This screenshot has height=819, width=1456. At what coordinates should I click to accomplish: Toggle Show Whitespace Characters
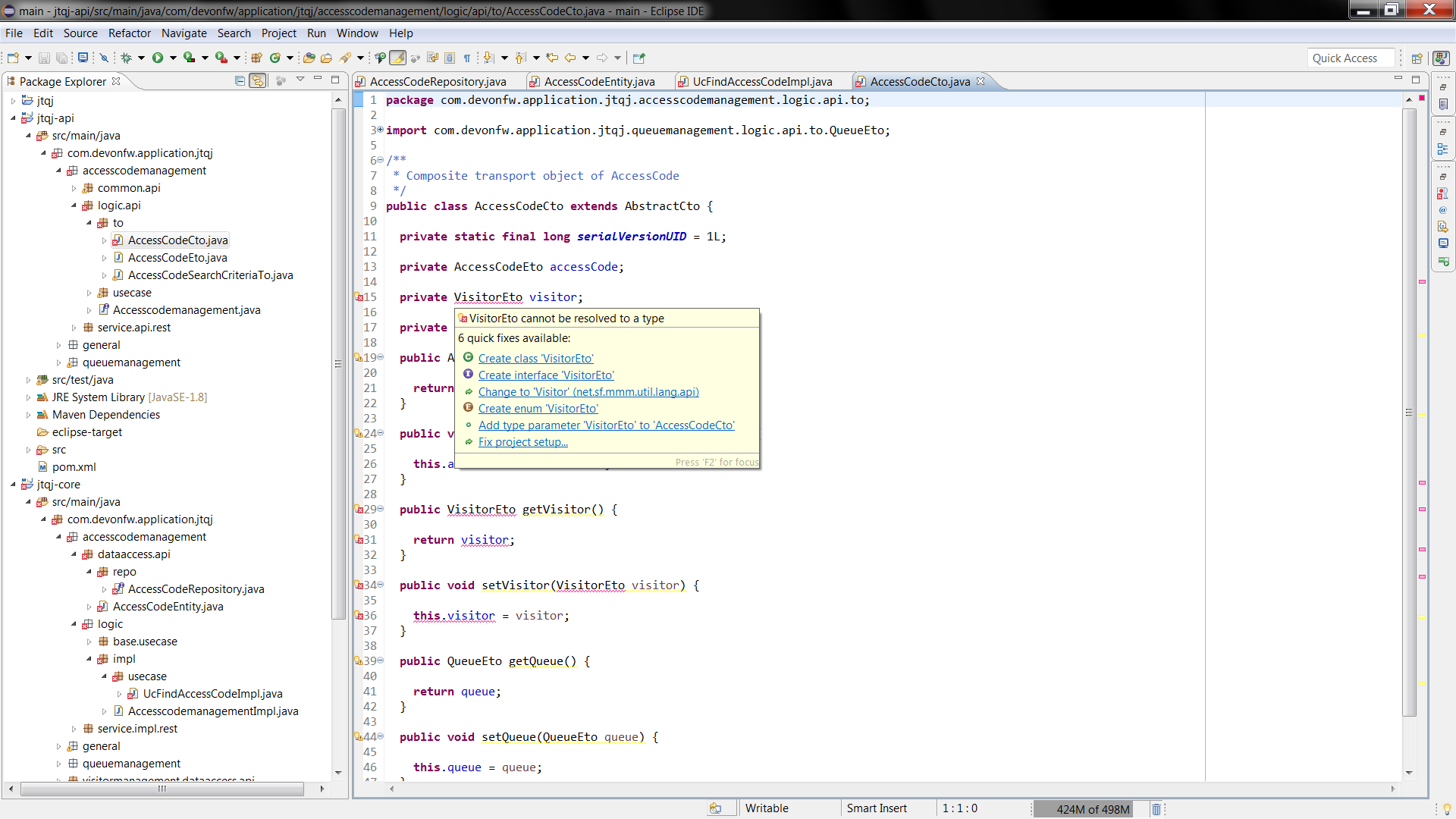point(467,57)
